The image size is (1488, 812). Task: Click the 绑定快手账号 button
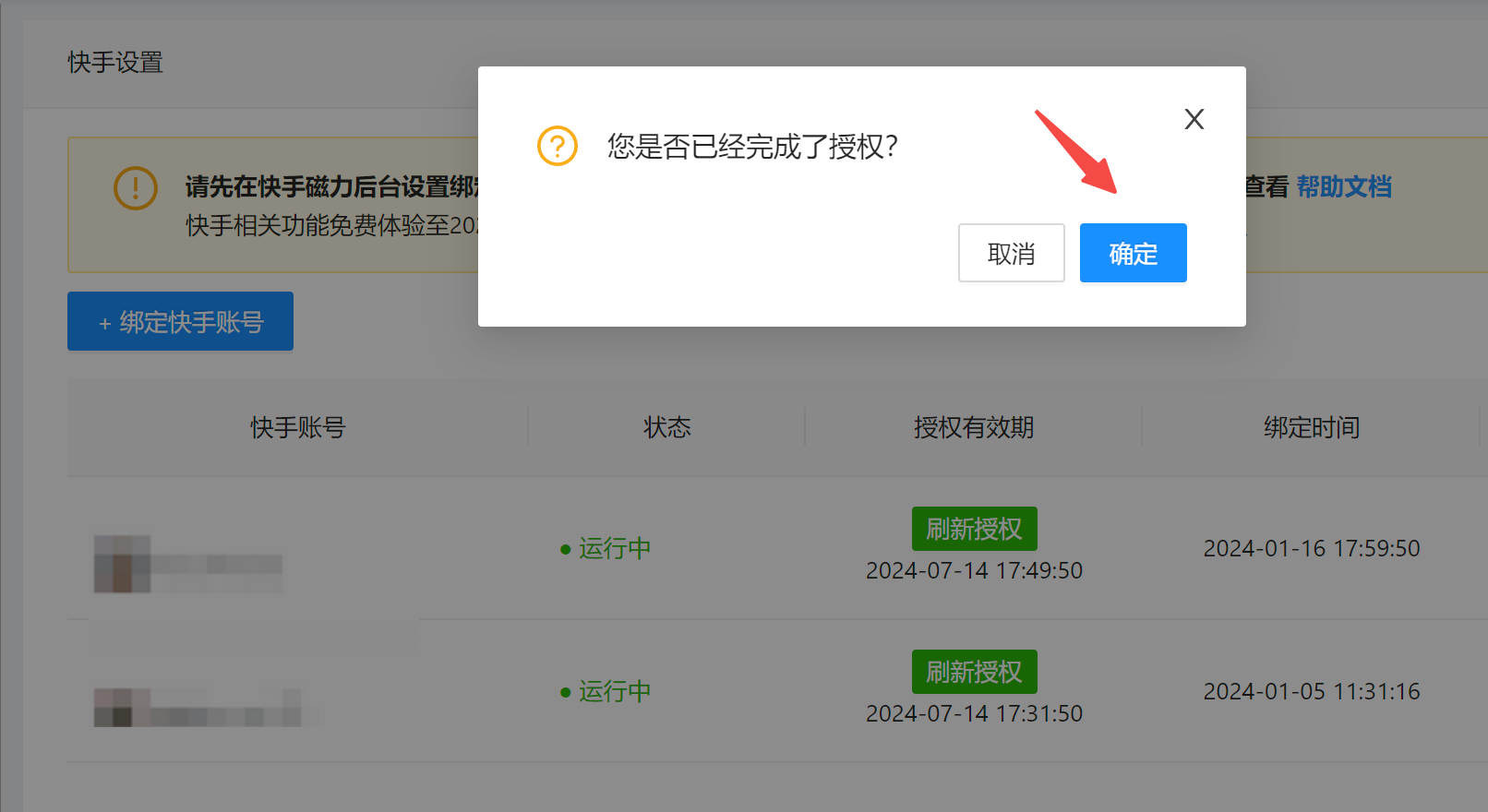pos(180,321)
